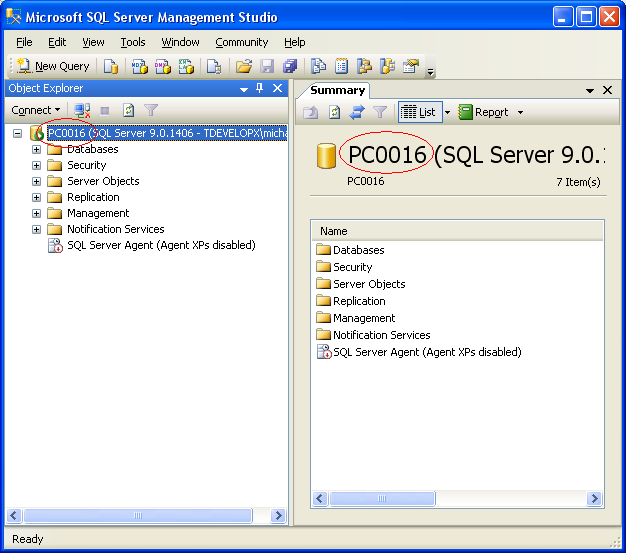Select Security folder in Summary list
626x553 pixels.
344,267
